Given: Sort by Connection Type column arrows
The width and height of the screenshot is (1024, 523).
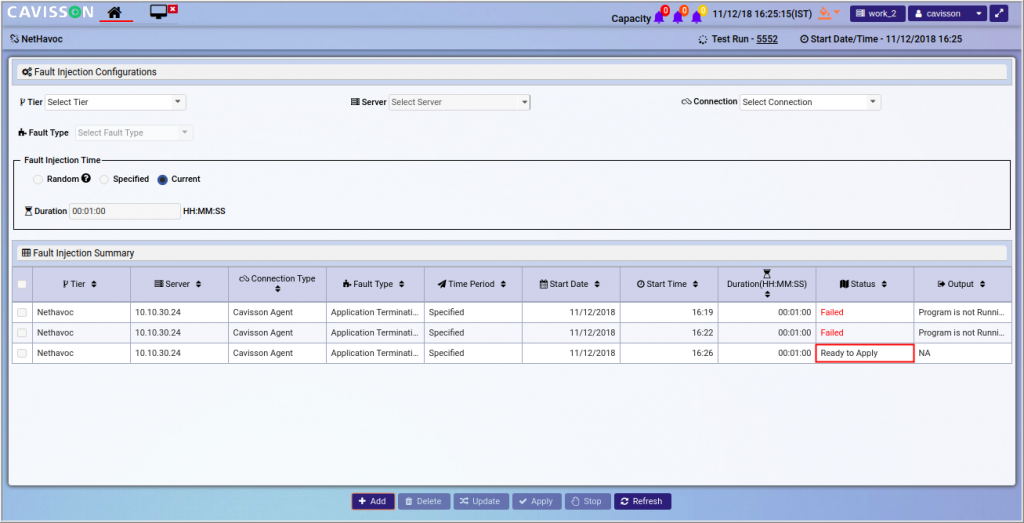Looking at the screenshot, I should pyautogui.click(x=278, y=289).
